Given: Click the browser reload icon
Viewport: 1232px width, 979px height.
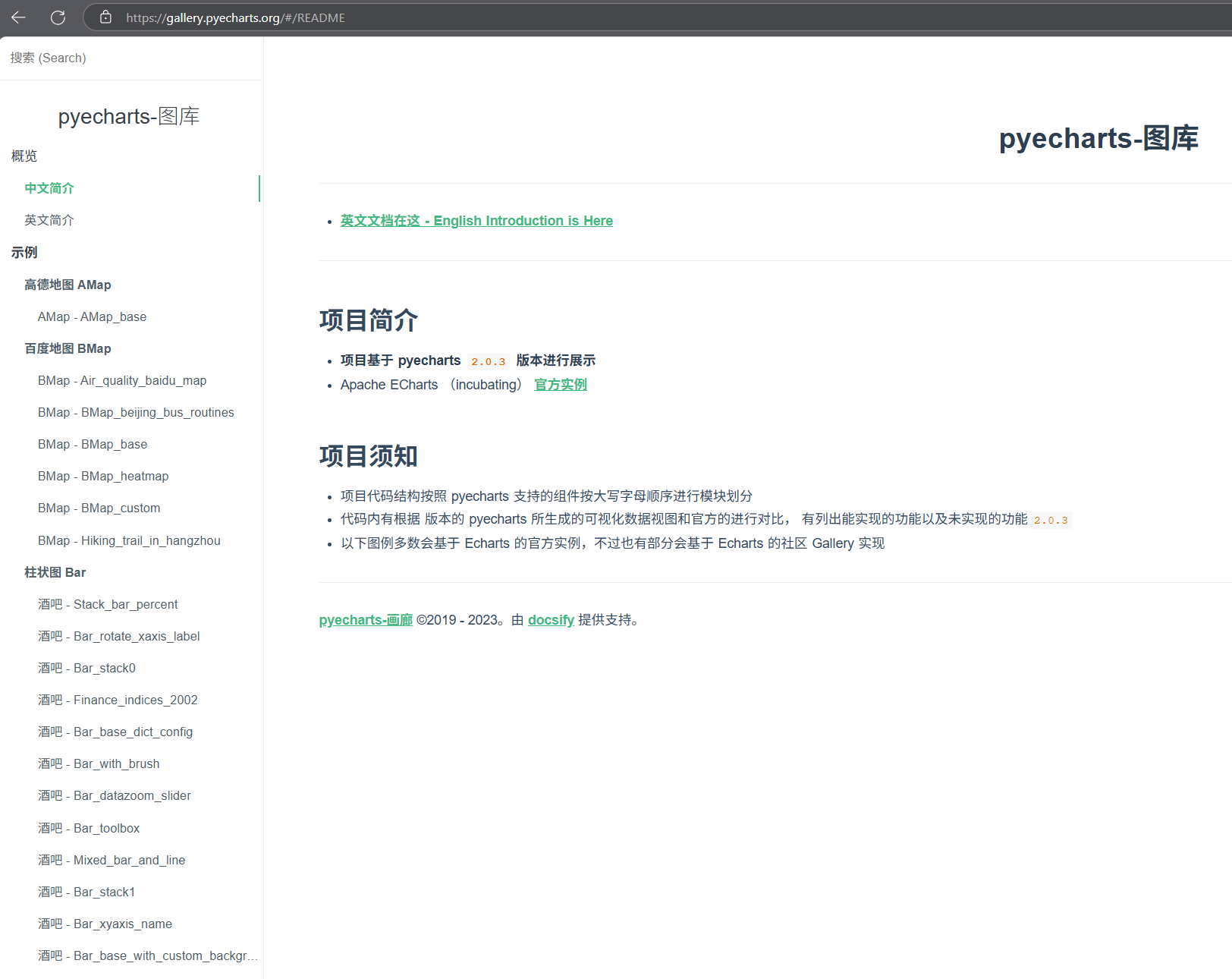Looking at the screenshot, I should (x=58, y=17).
